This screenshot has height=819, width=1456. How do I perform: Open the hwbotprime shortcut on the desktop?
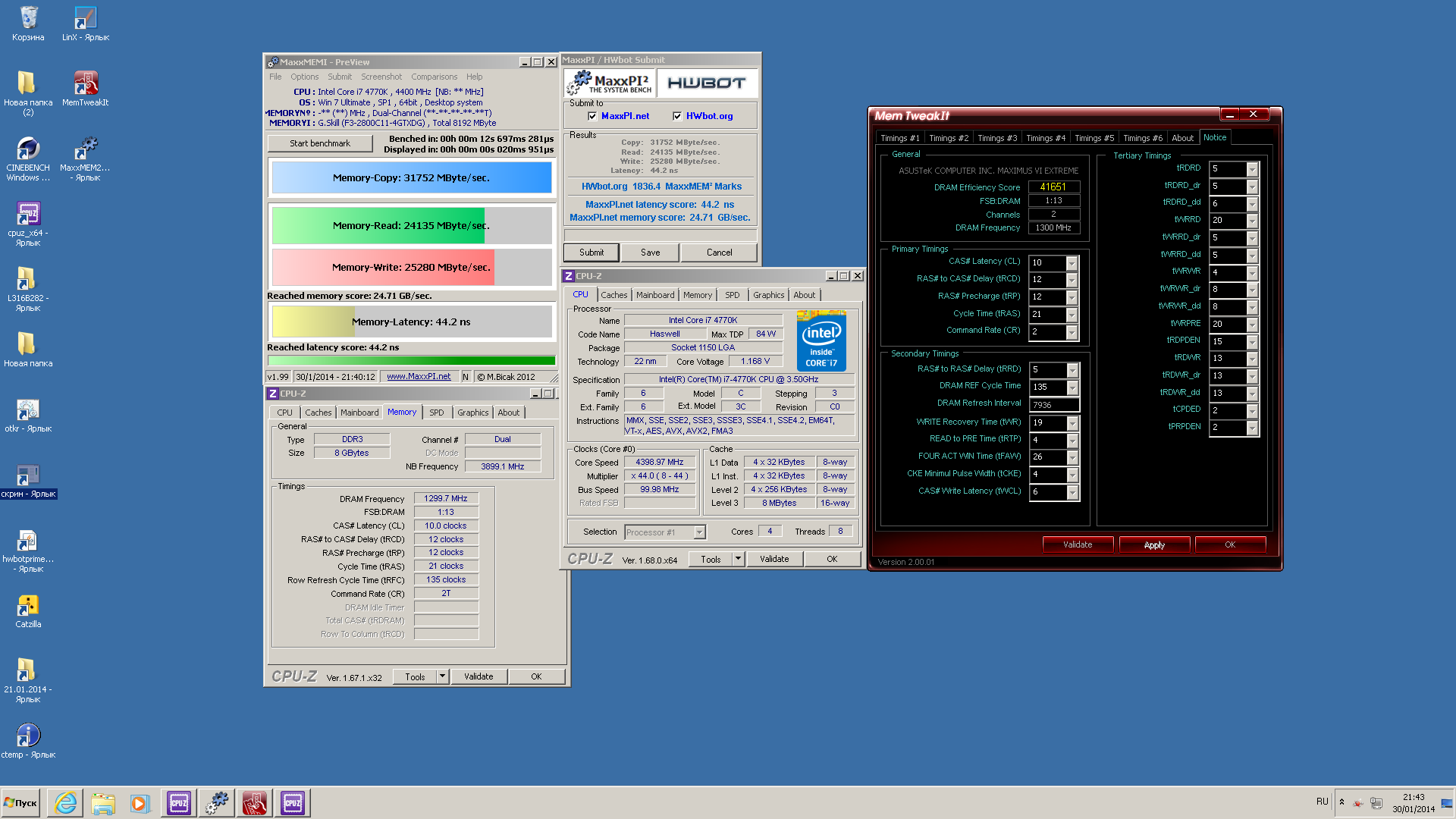coord(28,551)
